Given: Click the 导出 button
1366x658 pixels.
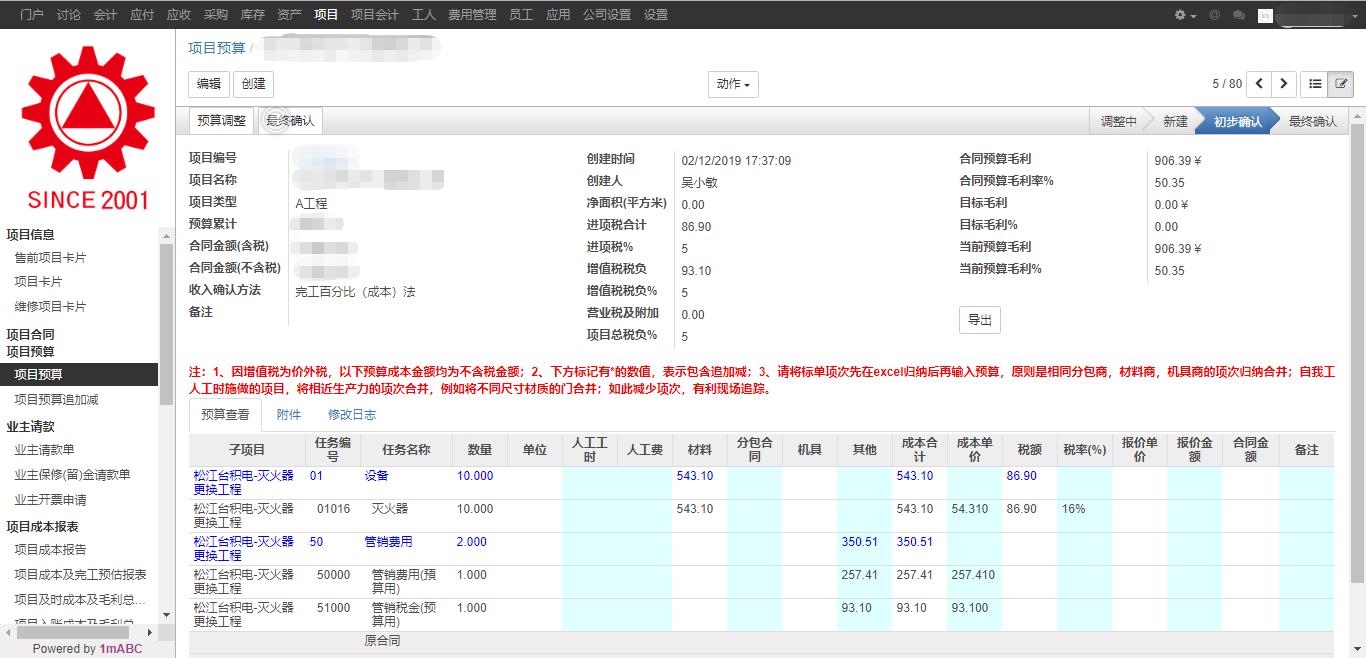Looking at the screenshot, I should point(980,320).
